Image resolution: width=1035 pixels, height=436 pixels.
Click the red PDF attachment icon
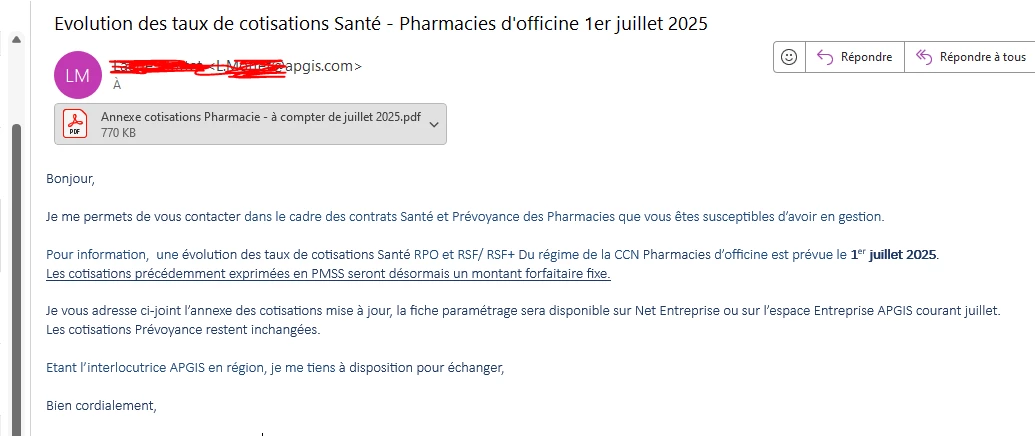click(76, 124)
